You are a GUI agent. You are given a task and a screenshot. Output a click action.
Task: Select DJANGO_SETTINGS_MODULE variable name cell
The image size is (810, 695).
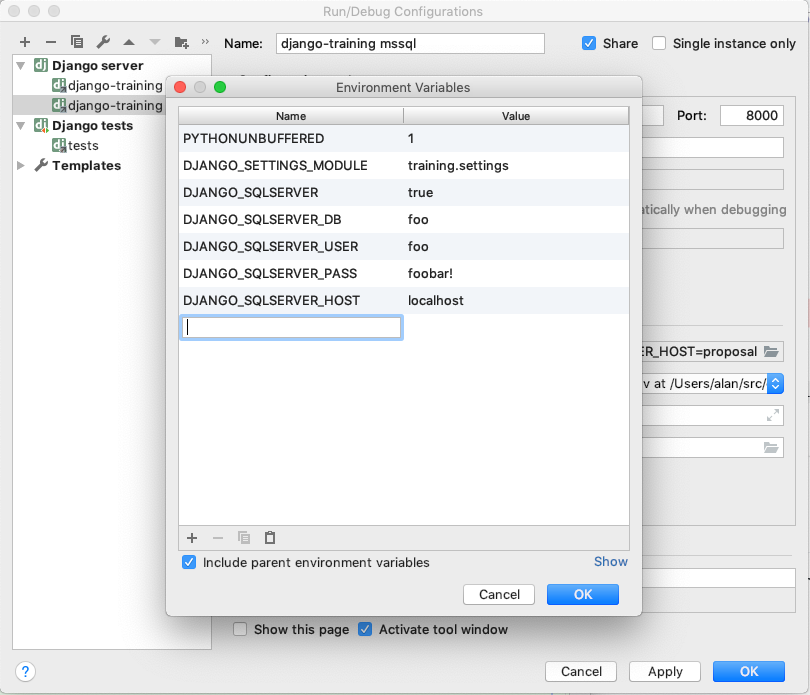291,165
